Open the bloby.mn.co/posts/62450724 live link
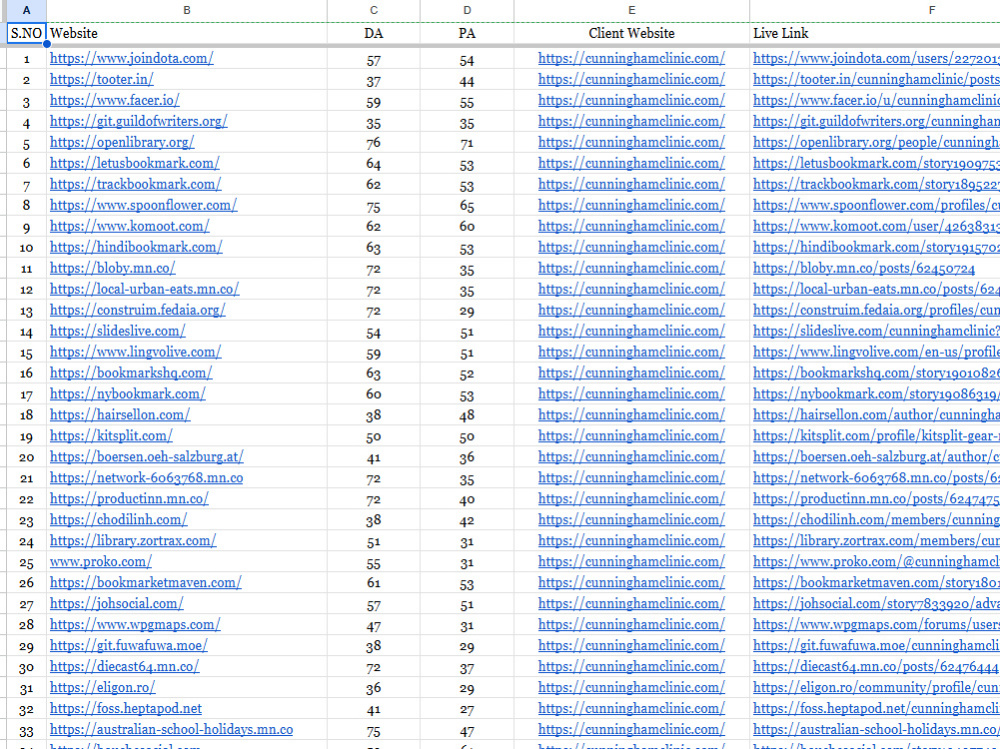Screen dimensions: 1000x749 [864, 269]
